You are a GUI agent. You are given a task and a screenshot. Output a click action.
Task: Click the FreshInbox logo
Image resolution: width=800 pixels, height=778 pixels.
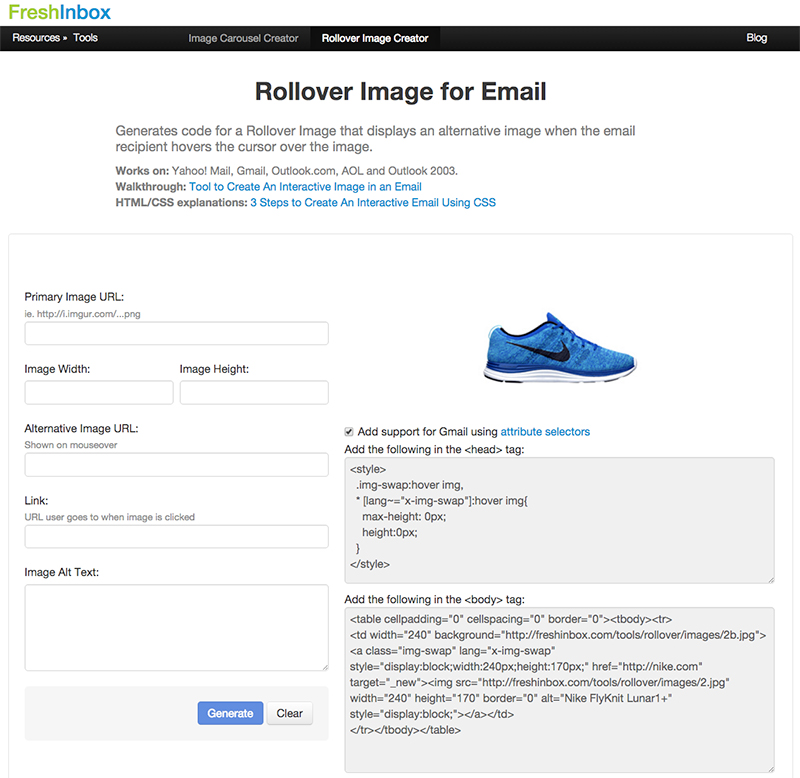pyautogui.click(x=60, y=12)
